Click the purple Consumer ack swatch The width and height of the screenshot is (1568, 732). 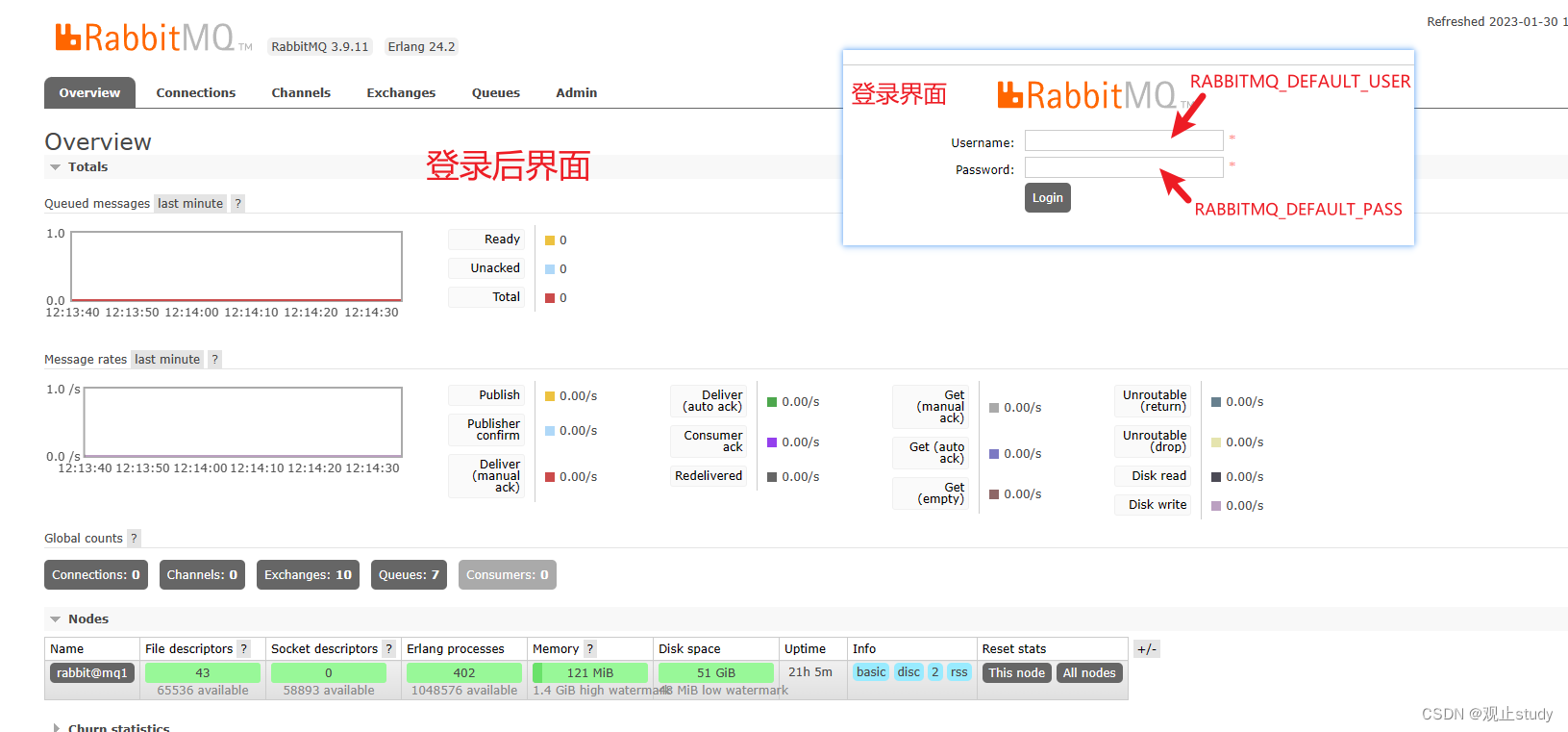(x=772, y=442)
